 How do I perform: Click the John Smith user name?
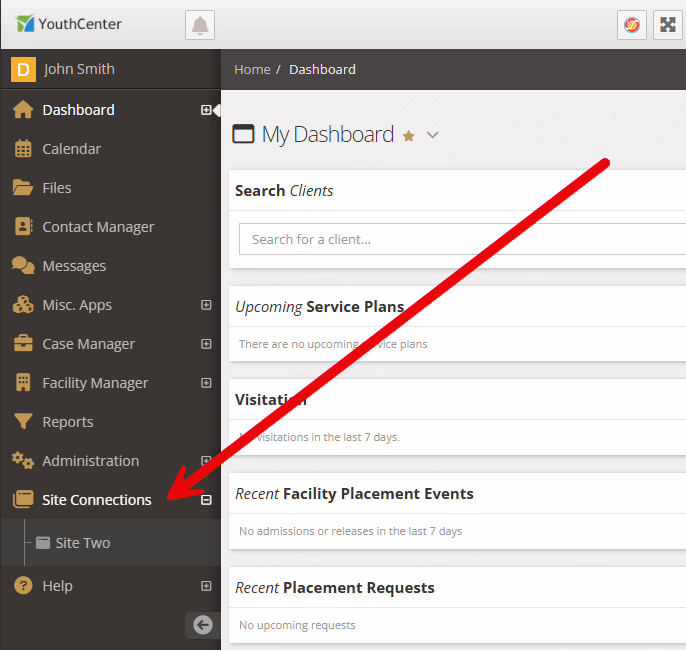coord(79,69)
